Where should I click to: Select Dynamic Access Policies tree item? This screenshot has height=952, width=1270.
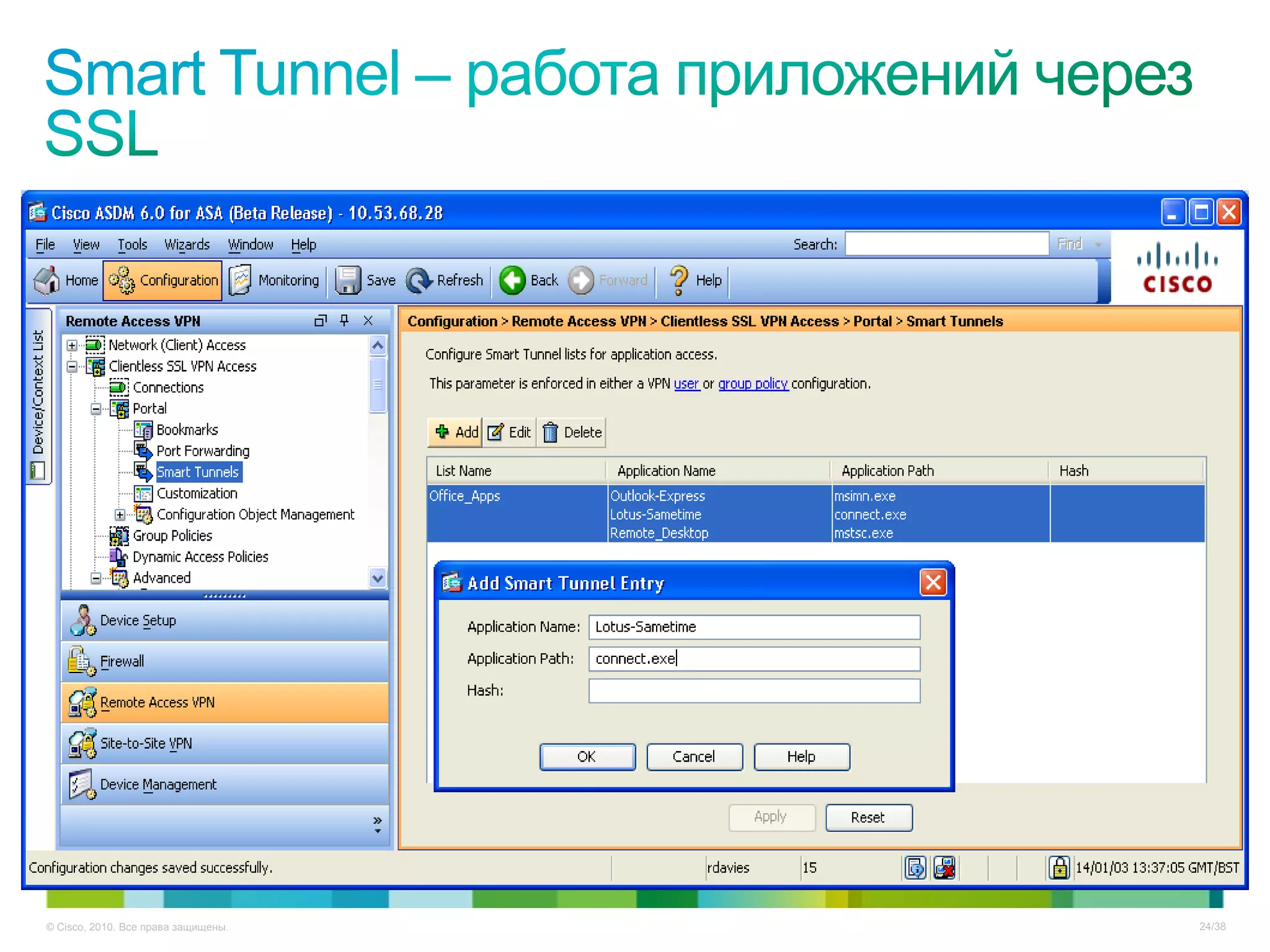click(x=200, y=557)
